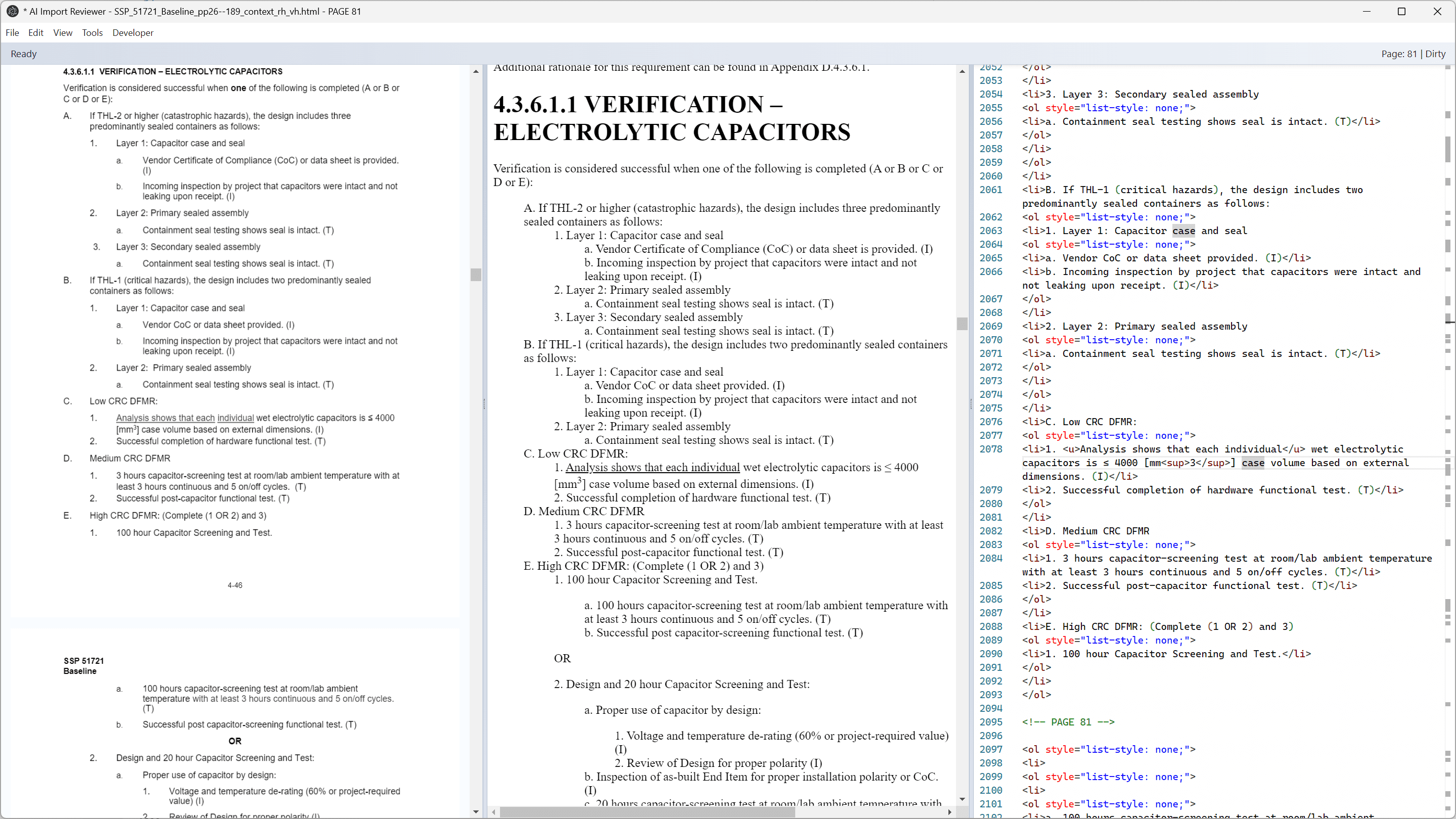The width and height of the screenshot is (1456, 819).
Task: Click 'D. Medium CRC DFMR' in the HTML preview
Action: click(584, 512)
